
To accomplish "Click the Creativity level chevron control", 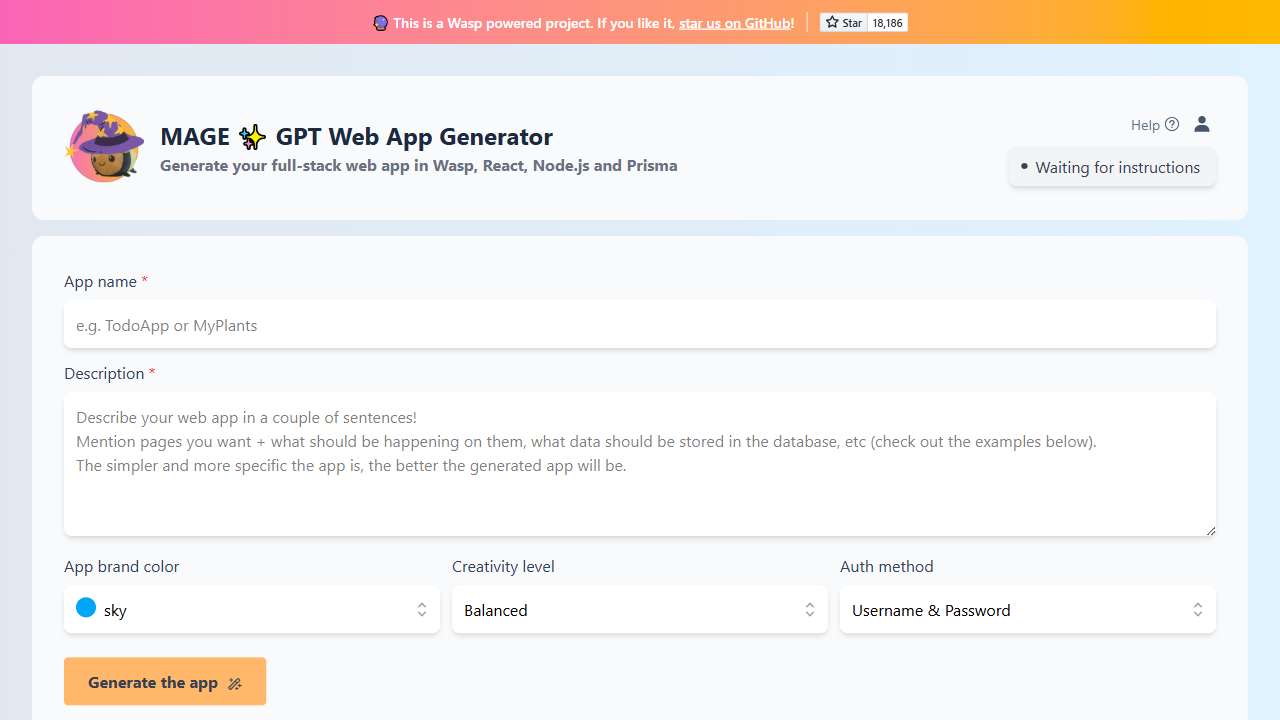I will [x=810, y=610].
